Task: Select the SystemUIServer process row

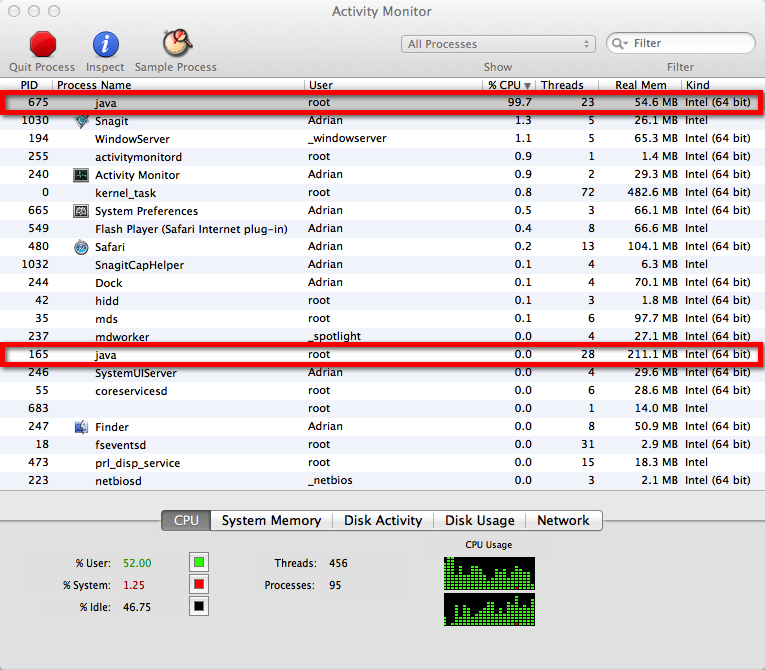Action: (382, 373)
